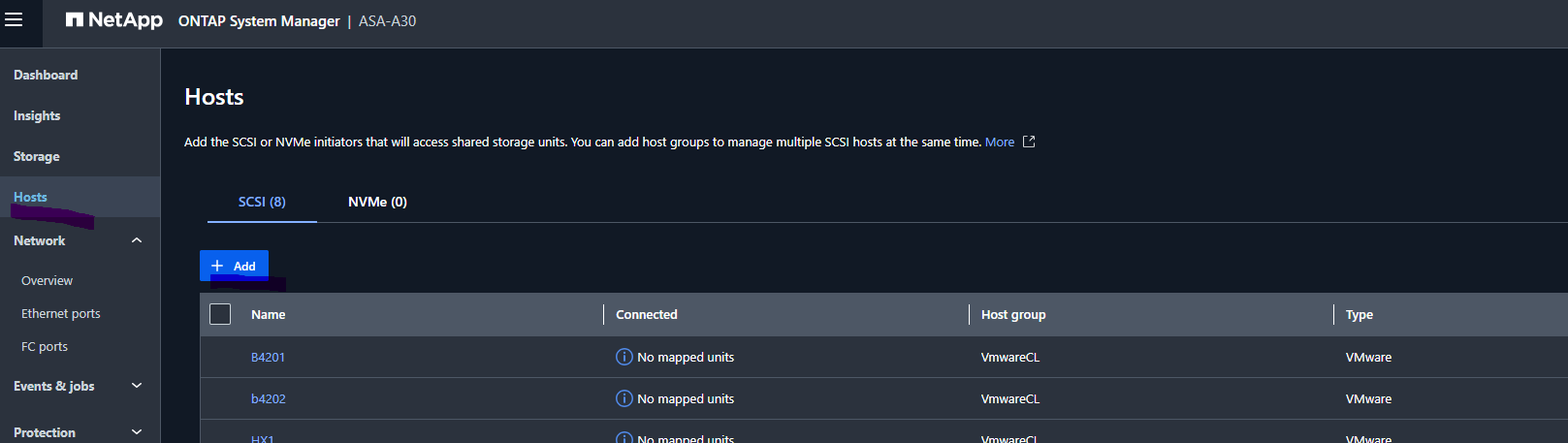This screenshot has height=443, width=1568.
Task: Click the NetApp logo
Action: (x=113, y=20)
